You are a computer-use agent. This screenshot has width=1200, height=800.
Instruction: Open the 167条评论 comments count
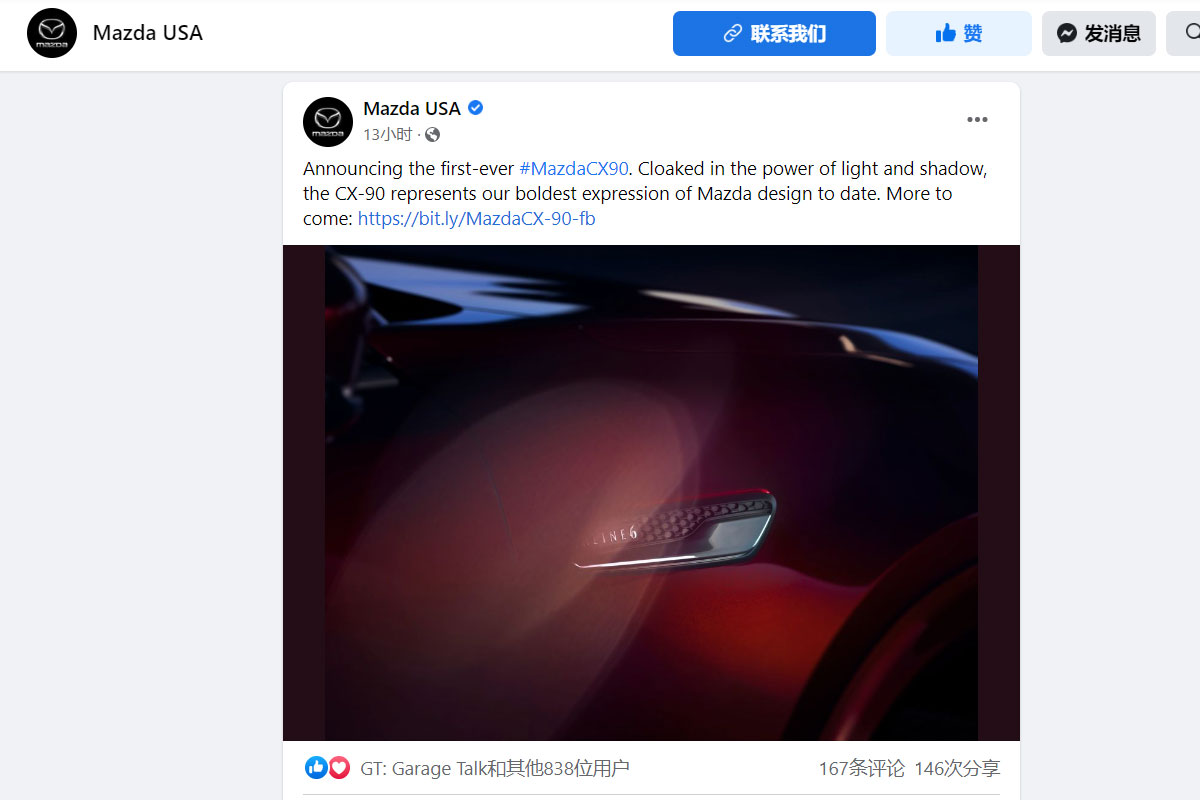click(x=862, y=768)
